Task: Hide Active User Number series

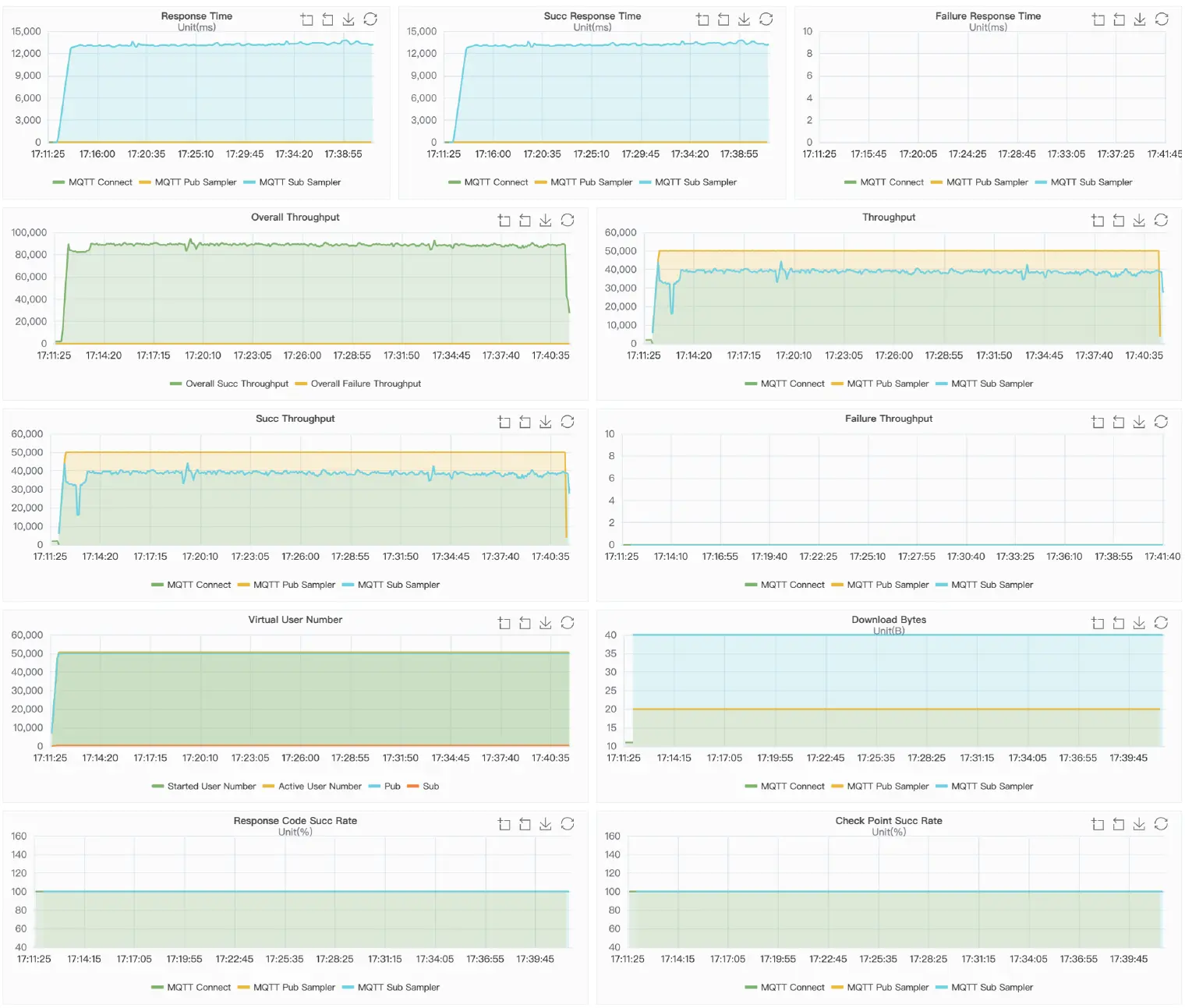Action: point(312,787)
